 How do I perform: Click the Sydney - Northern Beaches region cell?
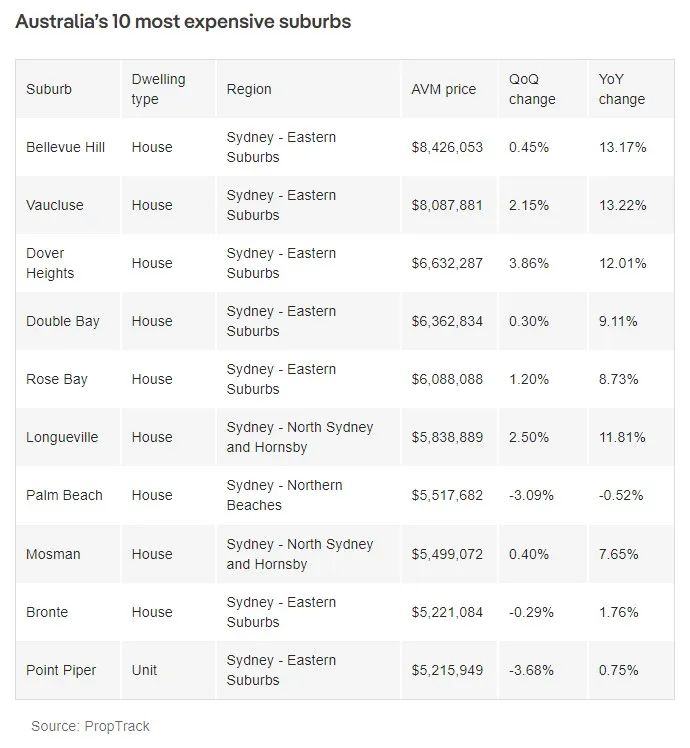tap(284, 495)
